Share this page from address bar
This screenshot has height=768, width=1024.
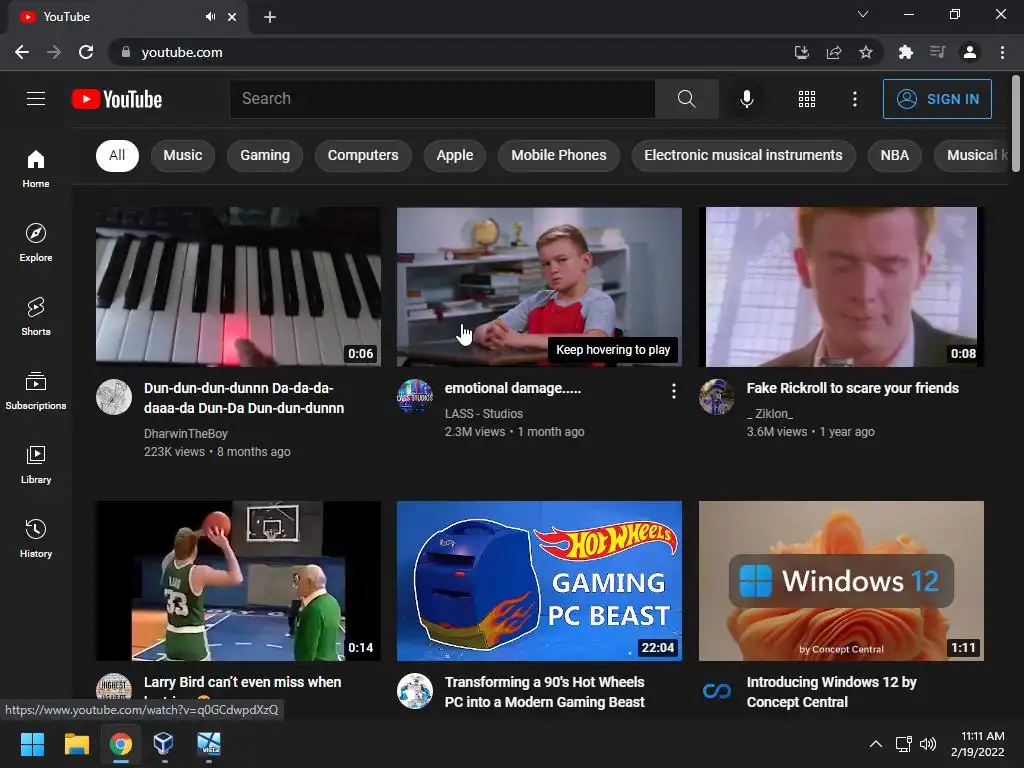pyautogui.click(x=834, y=52)
